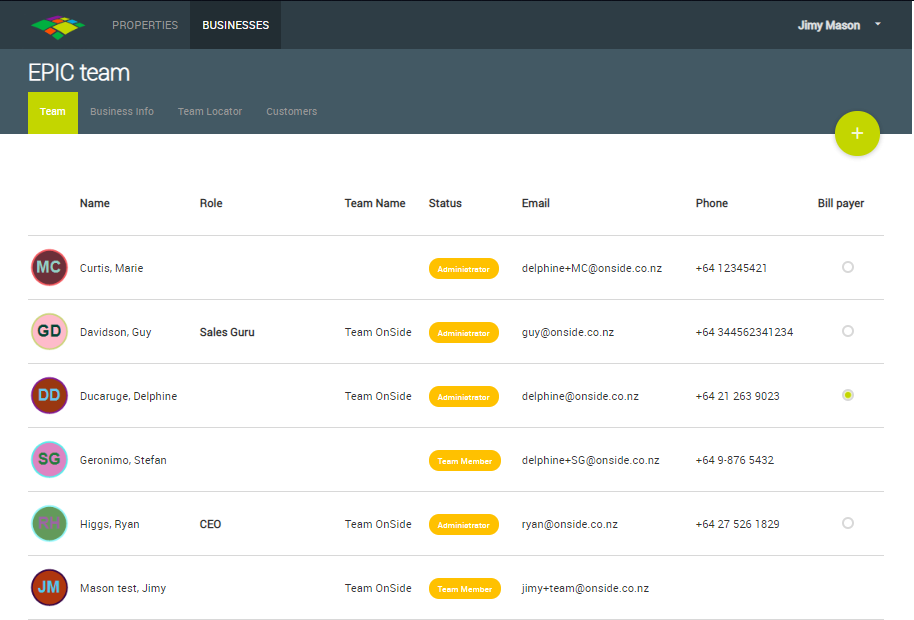Choose Ryan Higgs as bill payer
The width and height of the screenshot is (914, 620).
point(848,523)
